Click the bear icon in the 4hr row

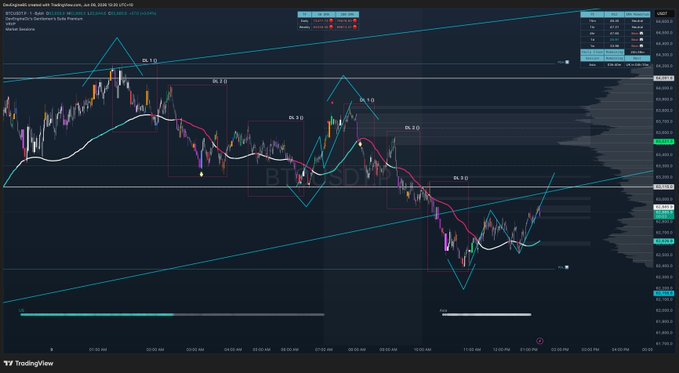641,33
